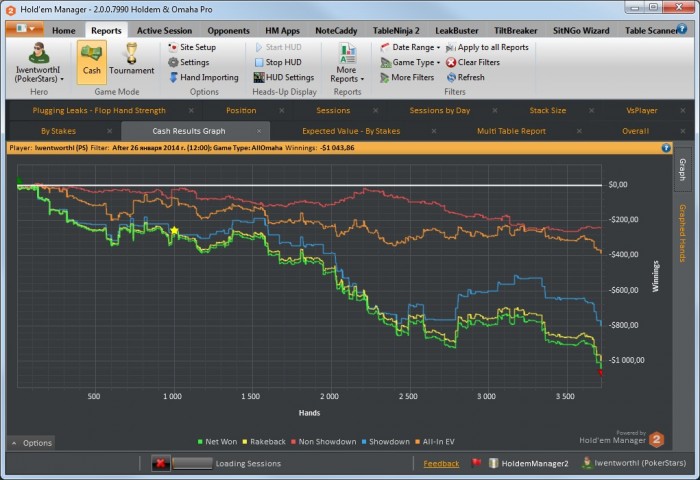
Task: Click Clear Filters
Action: (x=473, y=62)
